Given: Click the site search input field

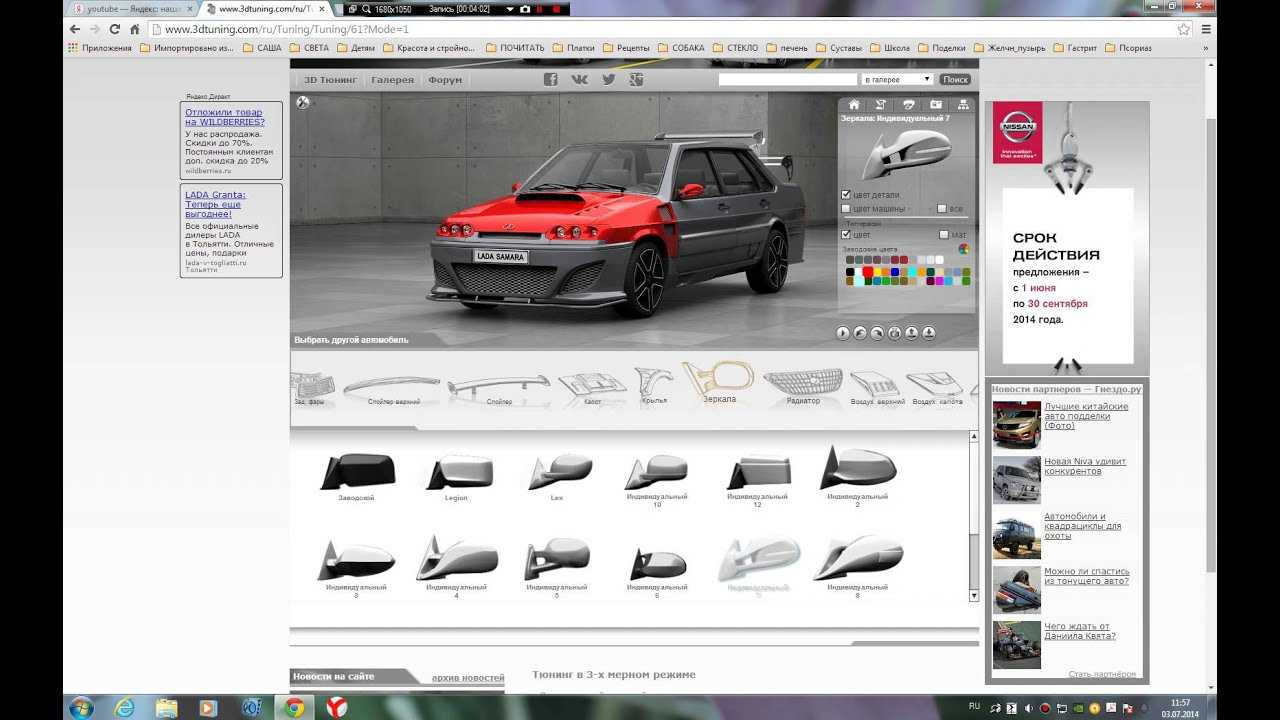Looking at the screenshot, I should (x=787, y=79).
